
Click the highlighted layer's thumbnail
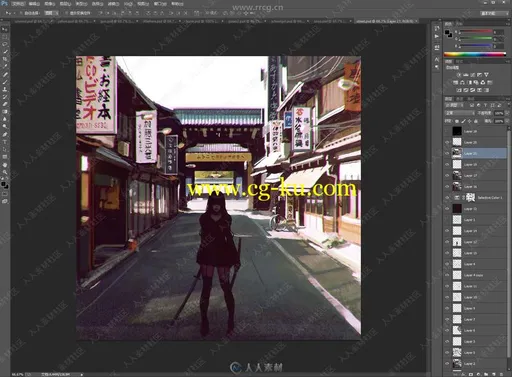point(457,153)
